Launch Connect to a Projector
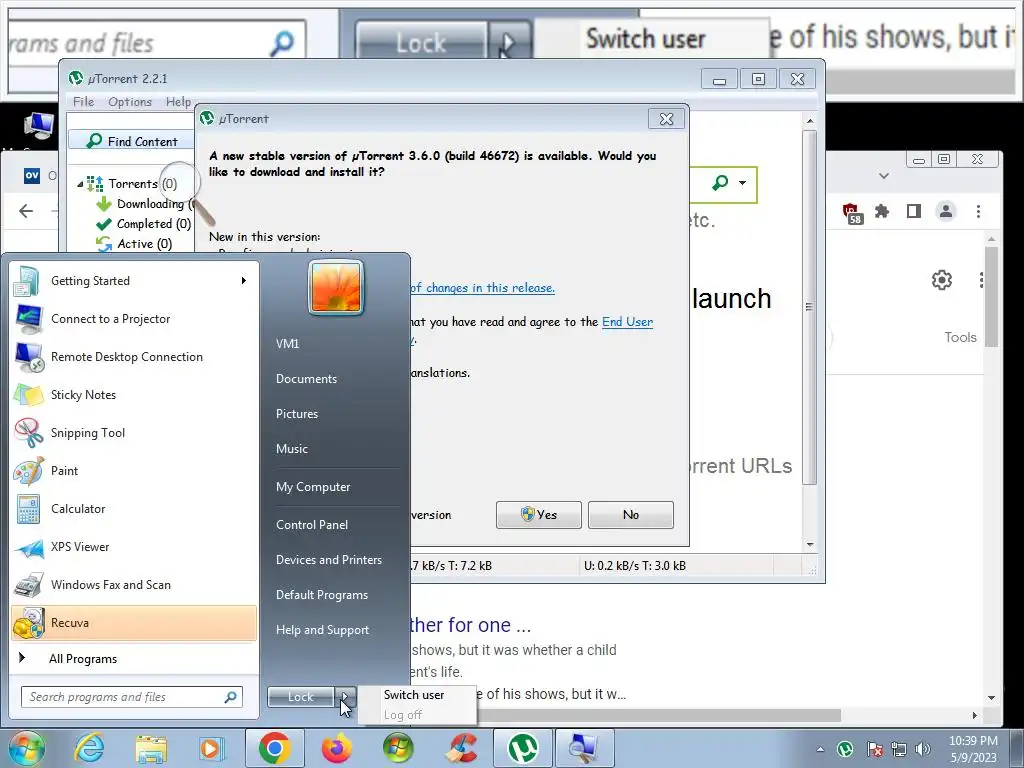 click(x=134, y=319)
